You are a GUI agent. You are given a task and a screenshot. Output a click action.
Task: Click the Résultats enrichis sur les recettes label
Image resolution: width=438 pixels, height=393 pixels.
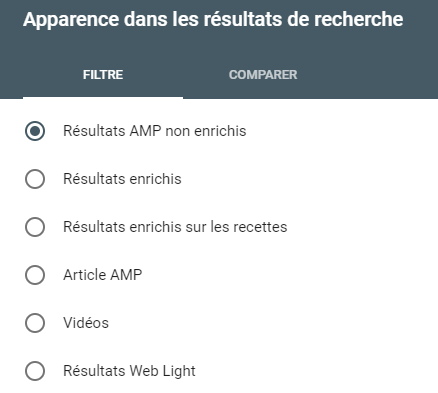click(175, 227)
